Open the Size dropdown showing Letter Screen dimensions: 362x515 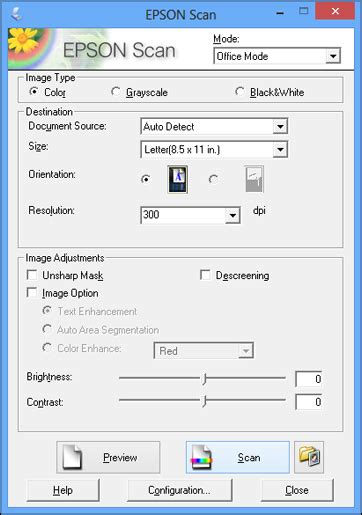214,149
